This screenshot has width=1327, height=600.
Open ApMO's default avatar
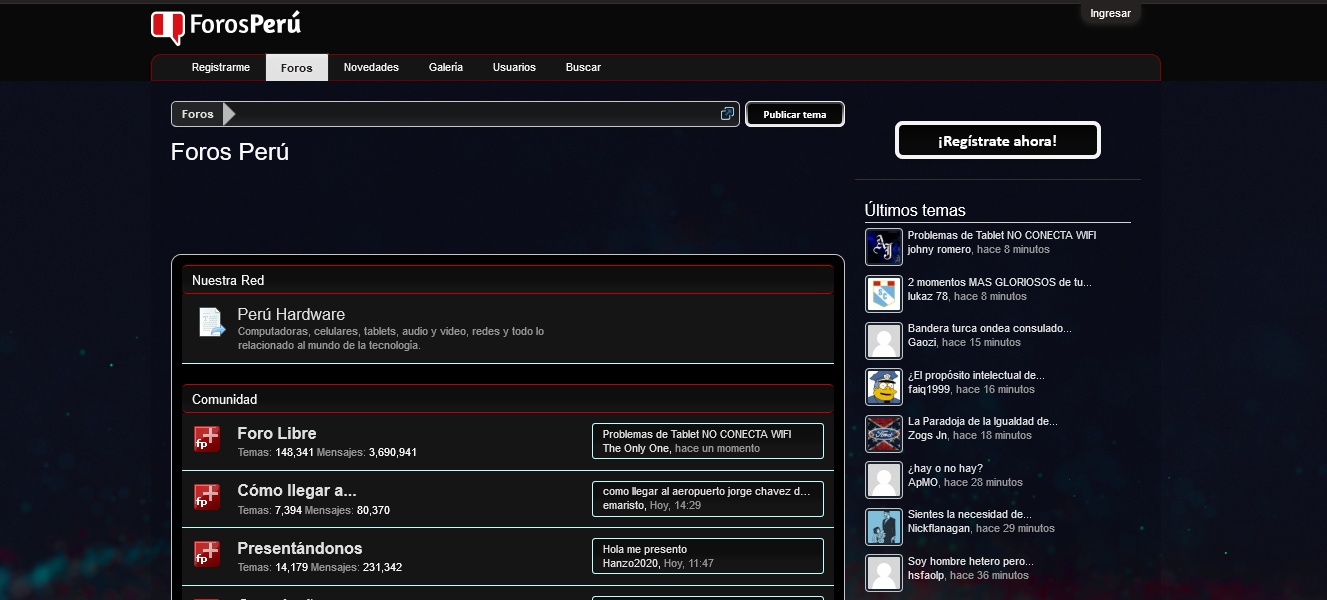click(x=884, y=480)
